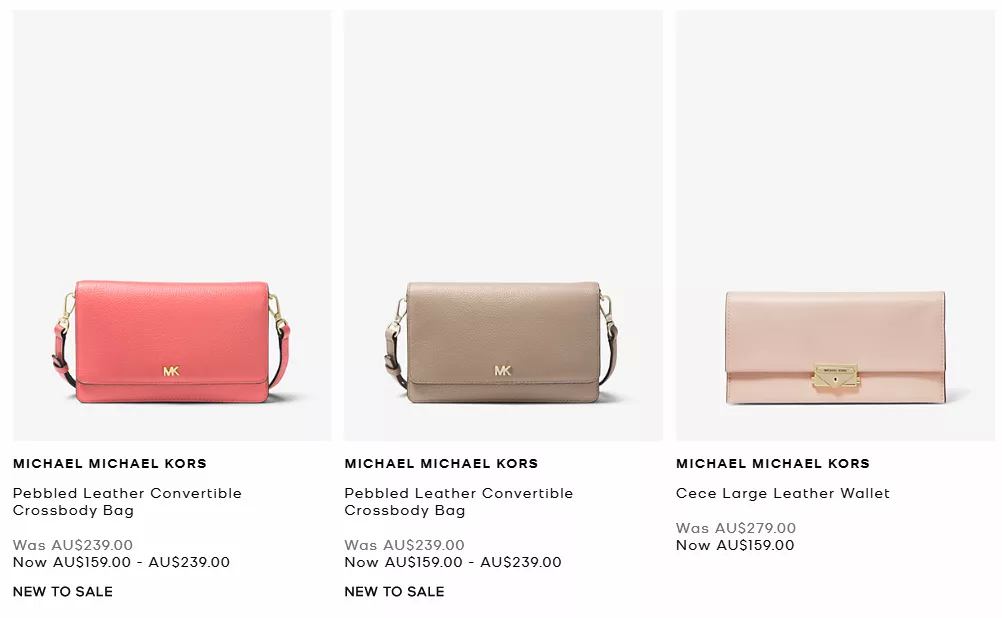This screenshot has height=618, width=1002.
Task: Click pink bag's Now AU$159.00 - AU$239.00 price
Action: [x=121, y=562]
